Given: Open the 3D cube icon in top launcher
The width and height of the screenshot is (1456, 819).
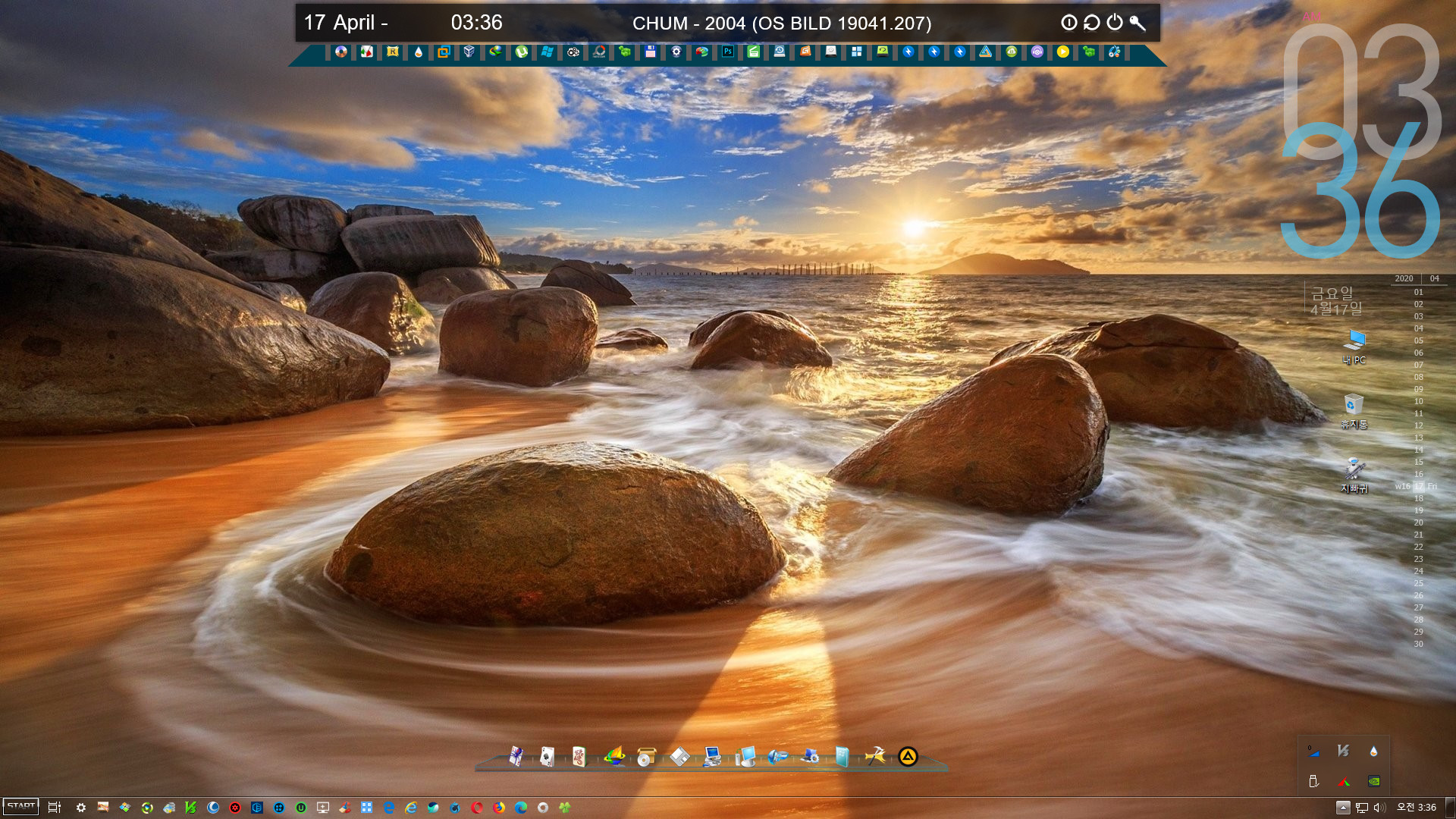Looking at the screenshot, I should (469, 52).
